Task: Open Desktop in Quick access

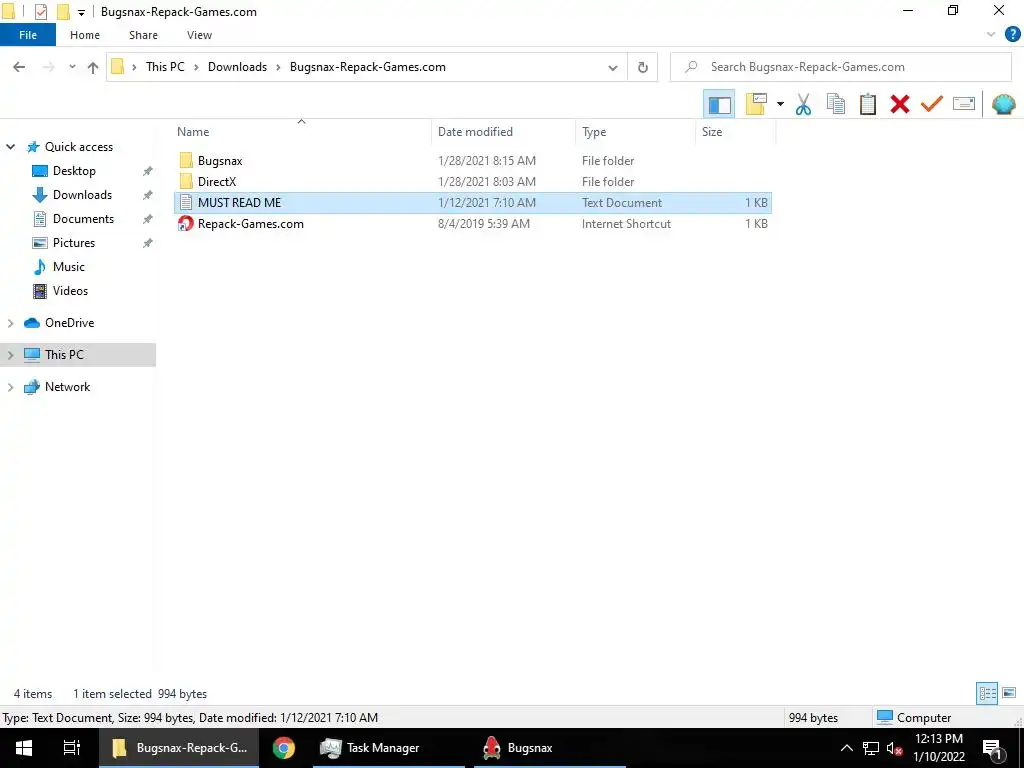Action: (74, 170)
